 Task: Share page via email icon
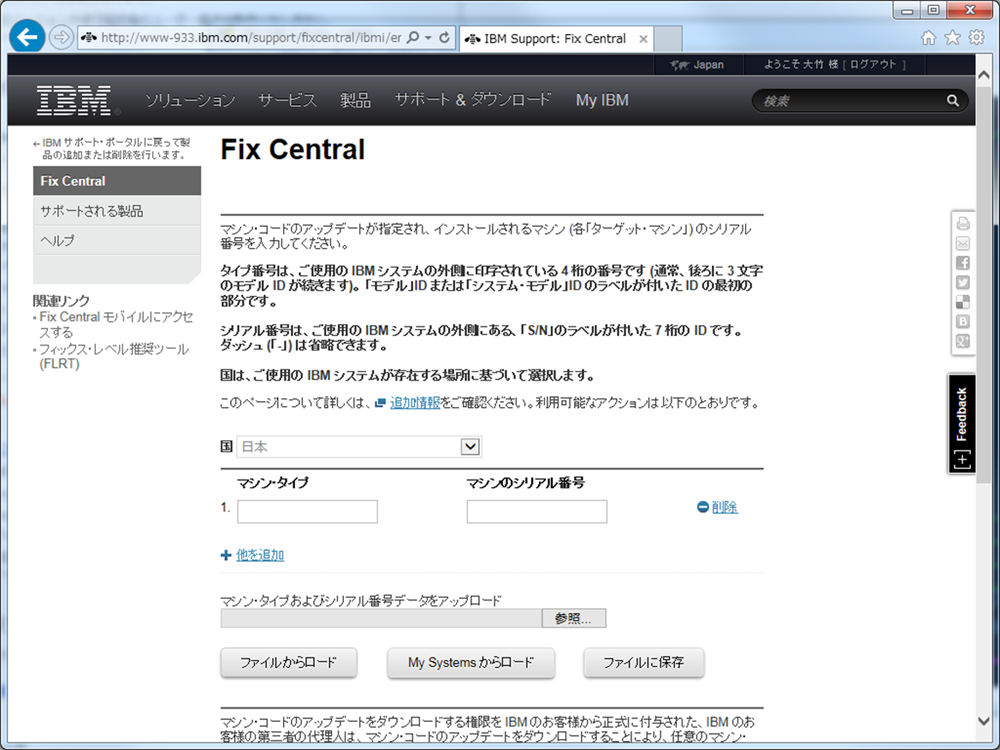(963, 243)
